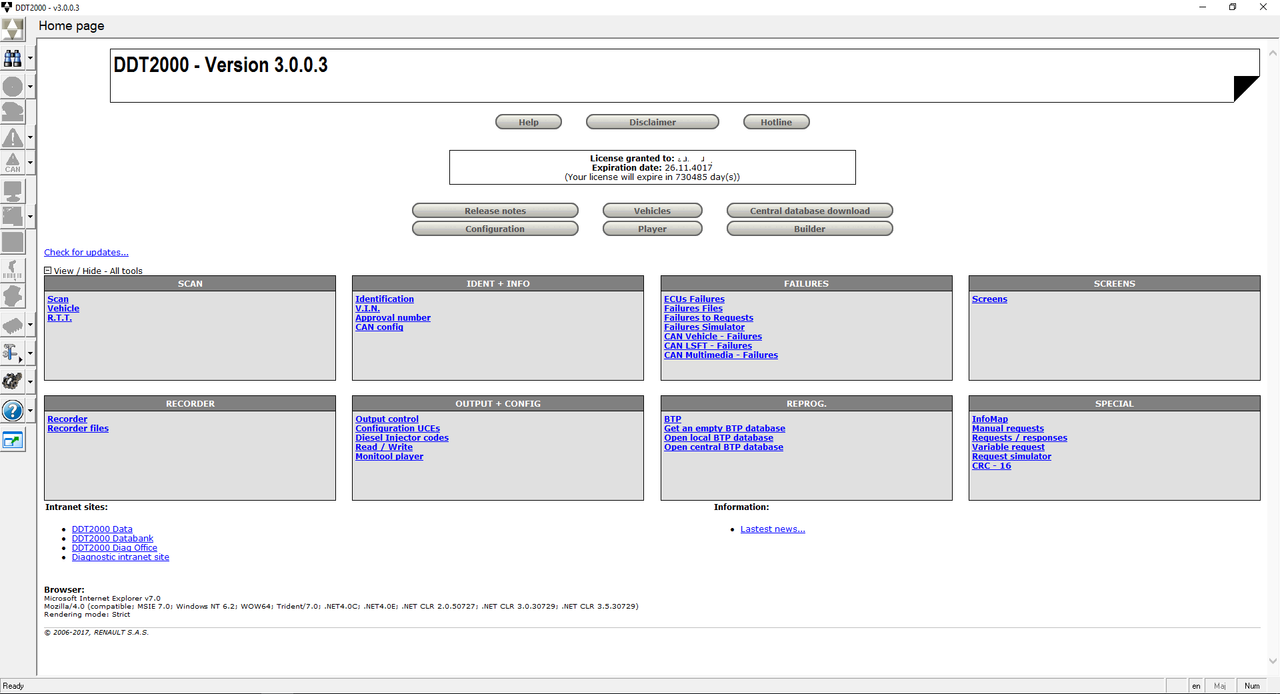Open dropdown arrow beside CAN icon
This screenshot has height=694, width=1280.
[x=30, y=163]
